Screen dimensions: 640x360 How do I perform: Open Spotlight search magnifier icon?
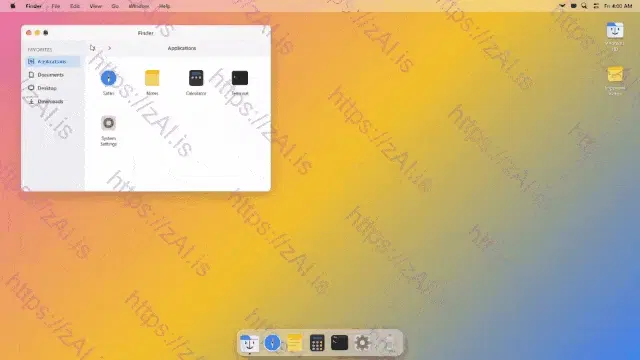(584, 6)
